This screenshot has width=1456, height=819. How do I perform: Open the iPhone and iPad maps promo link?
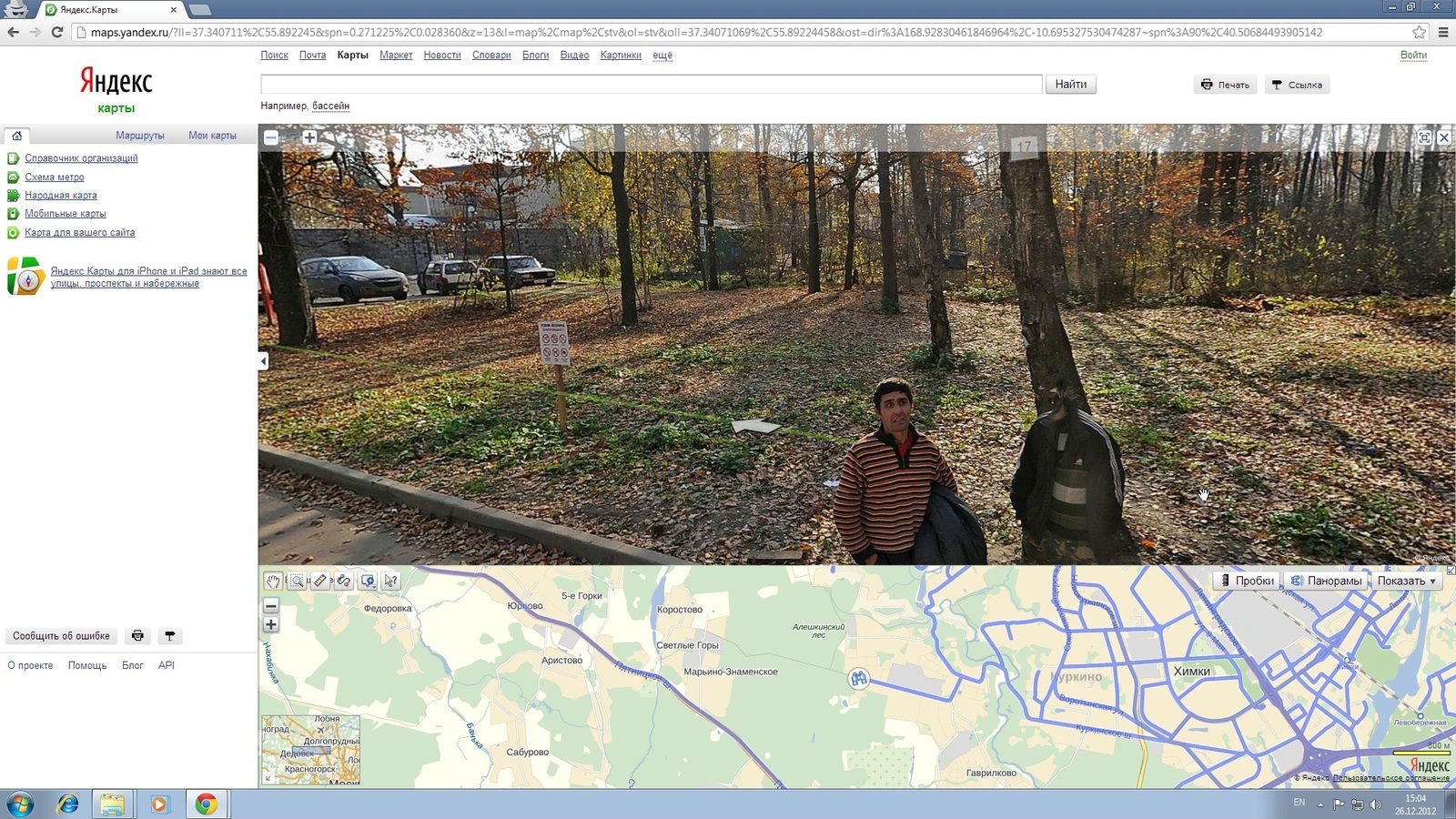coord(149,277)
